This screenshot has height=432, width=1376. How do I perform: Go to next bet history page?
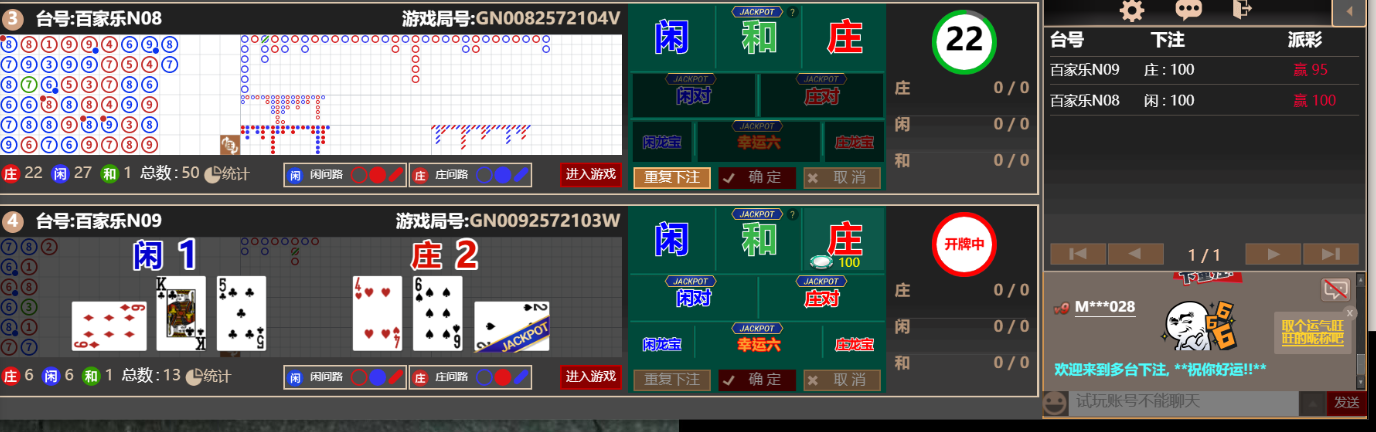(x=1273, y=254)
